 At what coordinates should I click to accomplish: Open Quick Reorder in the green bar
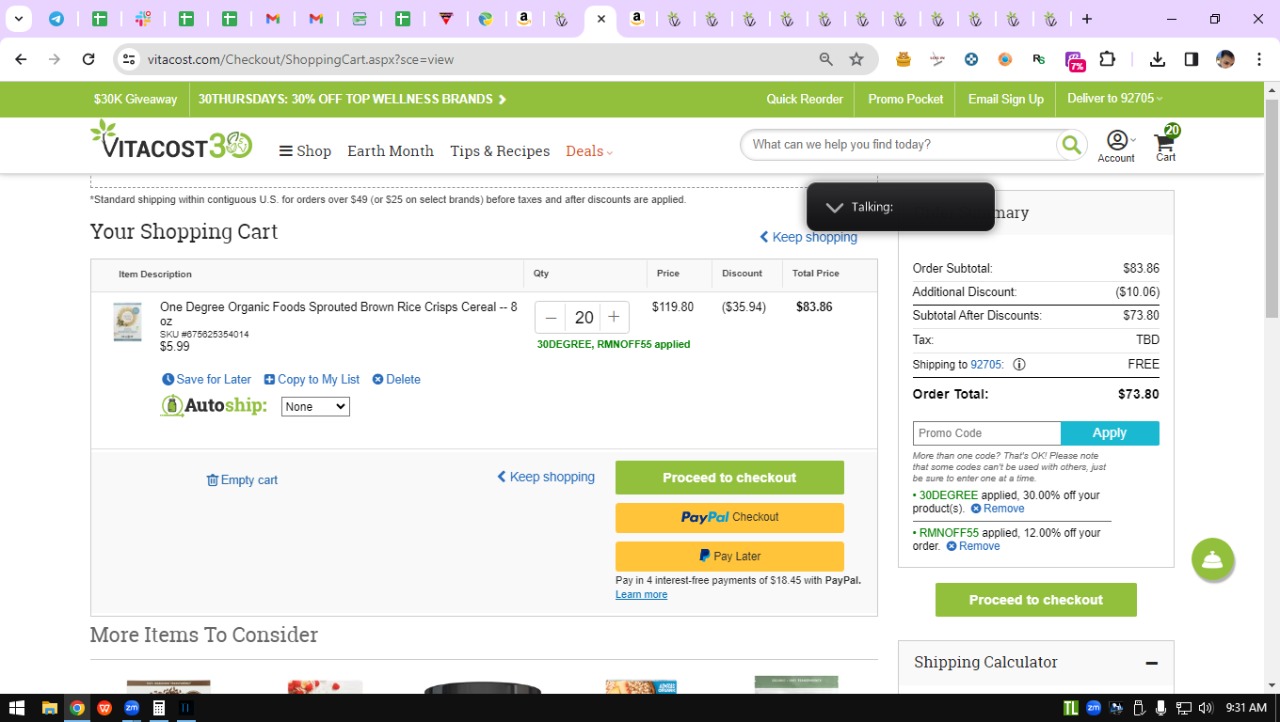[805, 99]
